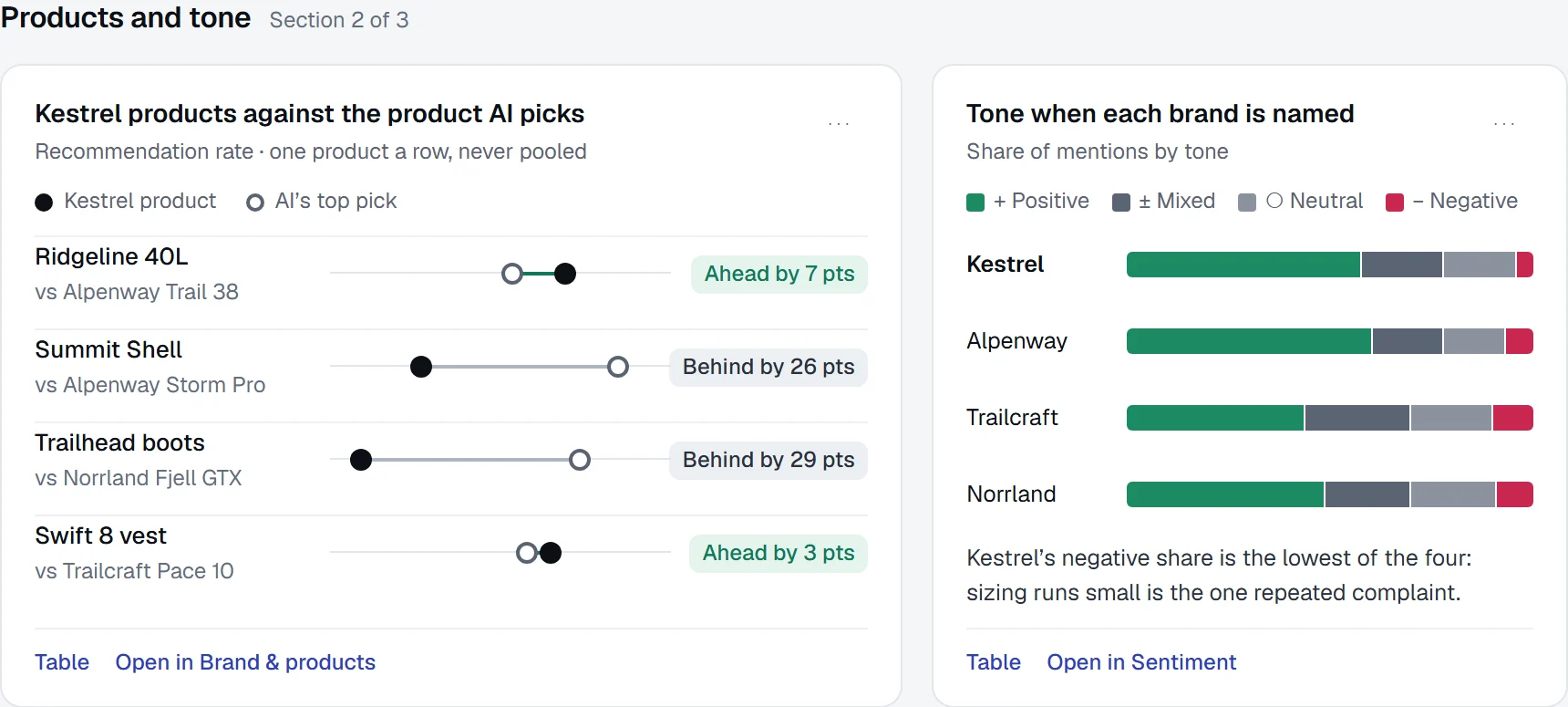
Task: Click 'vs Alpenway Trail 38' text
Action: (137, 292)
